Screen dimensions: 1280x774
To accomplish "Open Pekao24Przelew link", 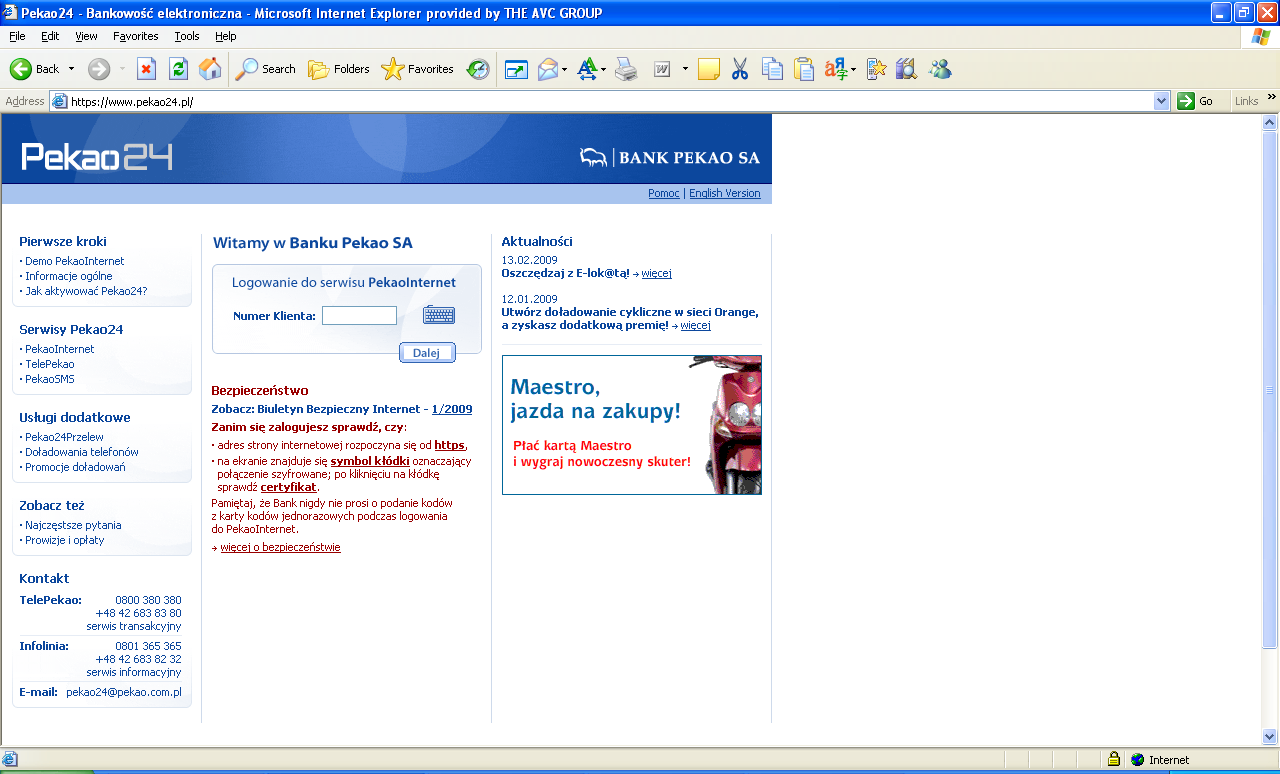I will point(64,437).
